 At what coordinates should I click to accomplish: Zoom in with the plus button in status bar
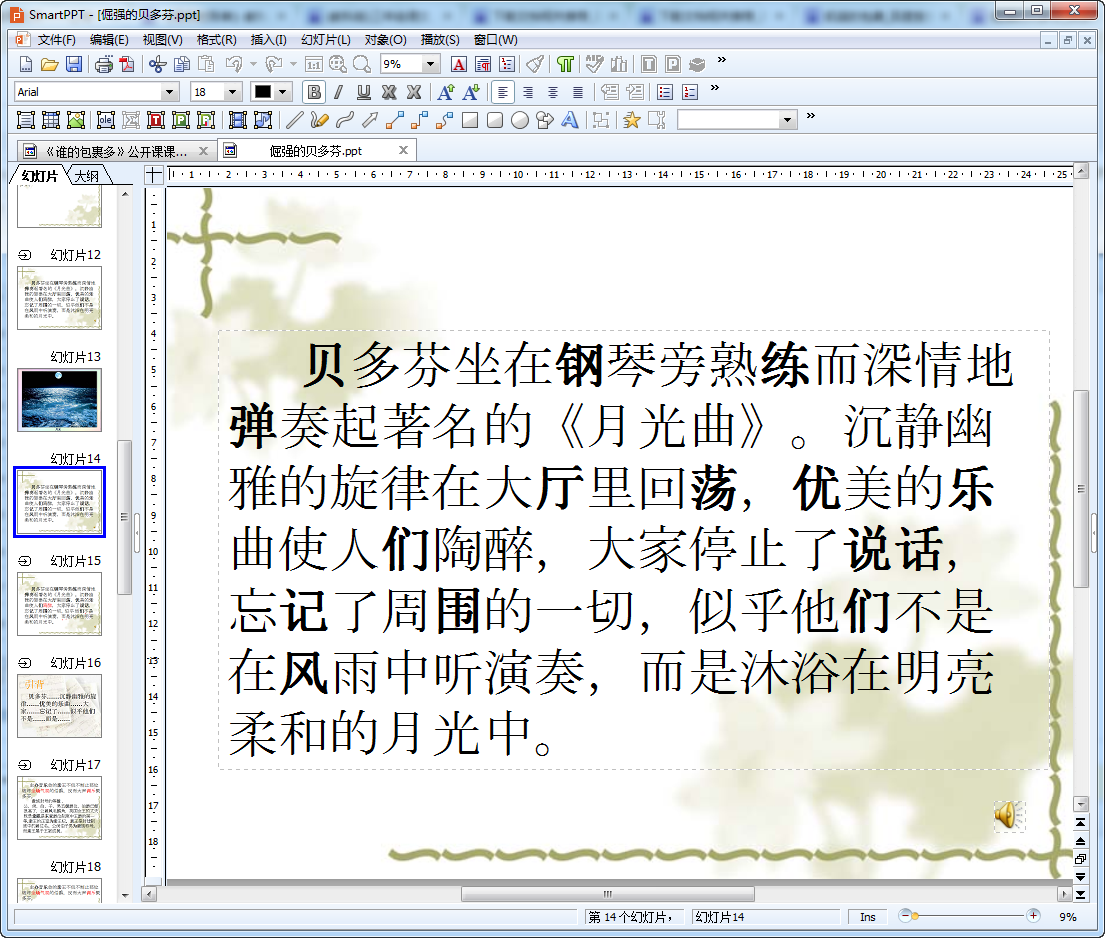(1032, 916)
